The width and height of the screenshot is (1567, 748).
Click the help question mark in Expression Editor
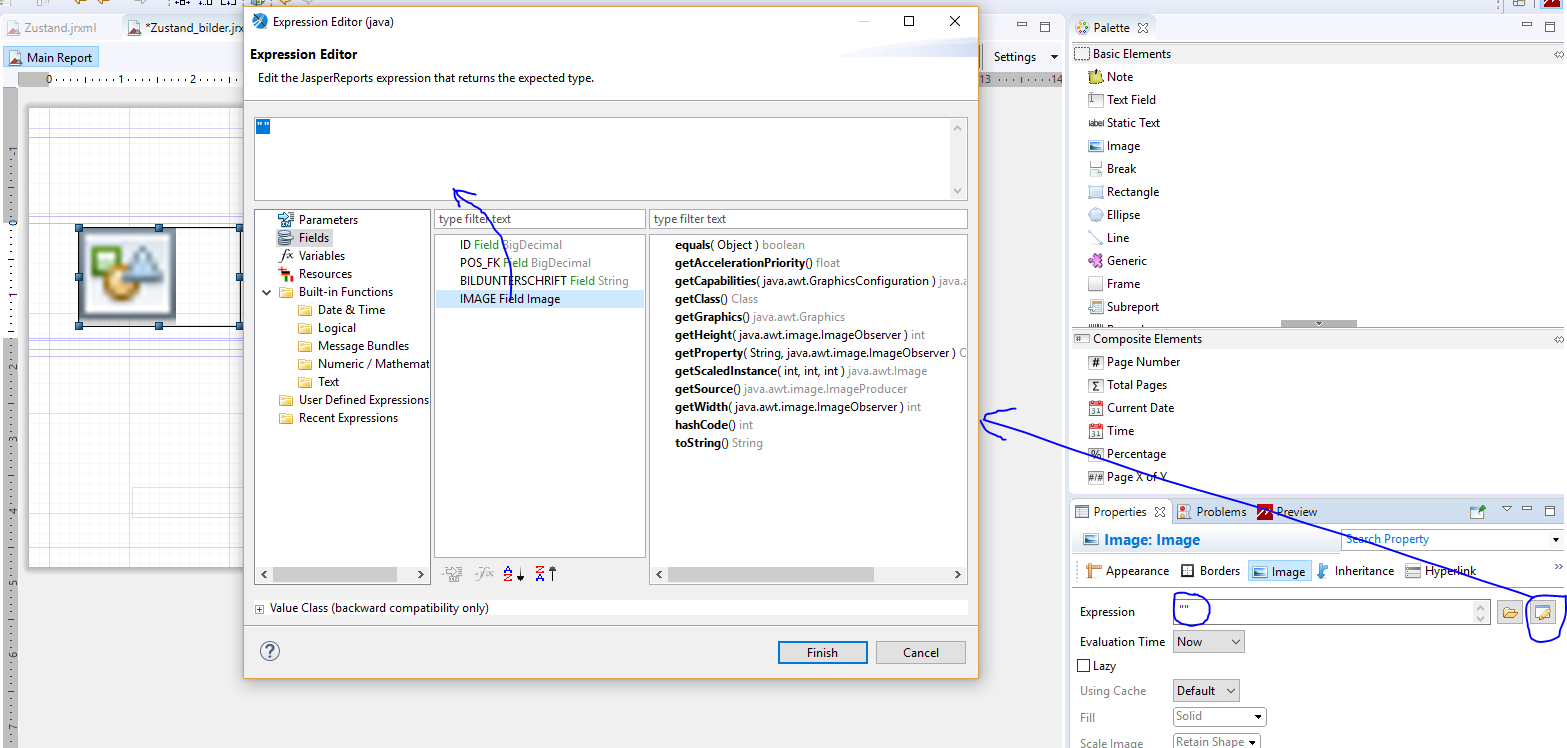click(x=269, y=651)
